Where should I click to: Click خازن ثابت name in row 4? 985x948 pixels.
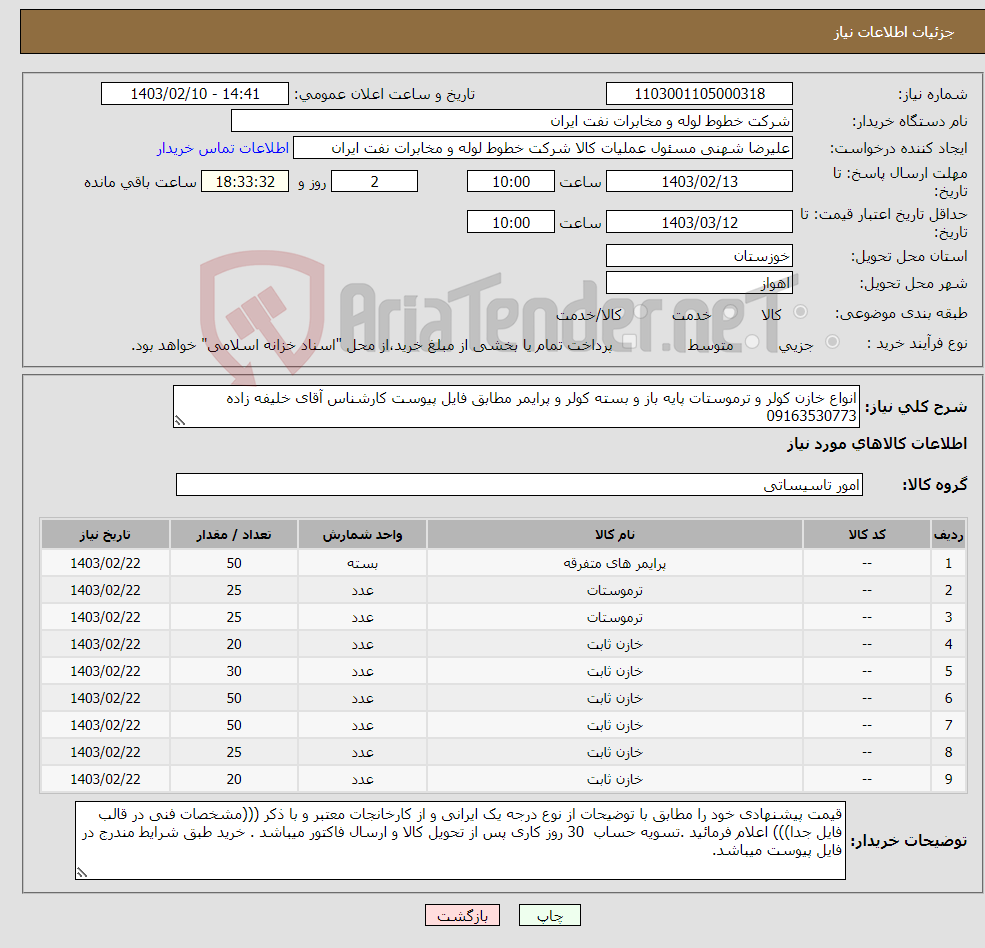point(615,645)
